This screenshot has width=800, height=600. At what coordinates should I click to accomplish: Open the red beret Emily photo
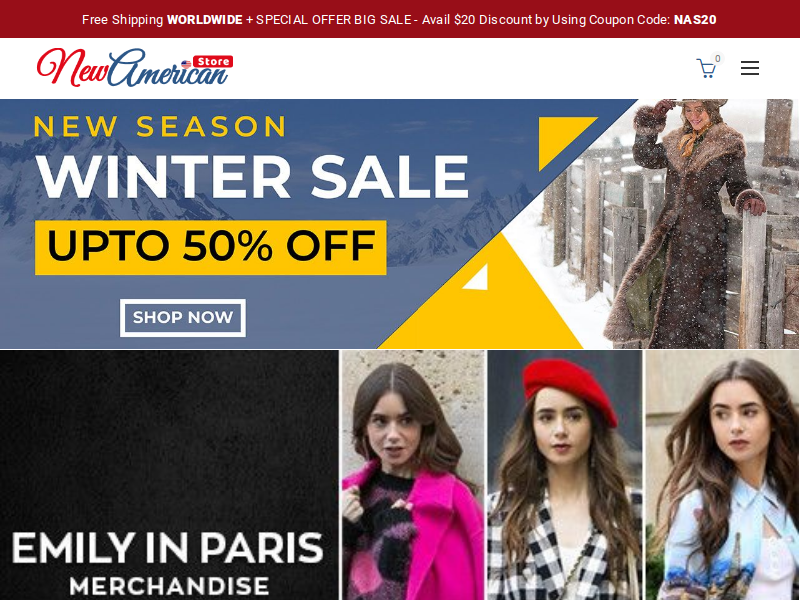(x=565, y=475)
